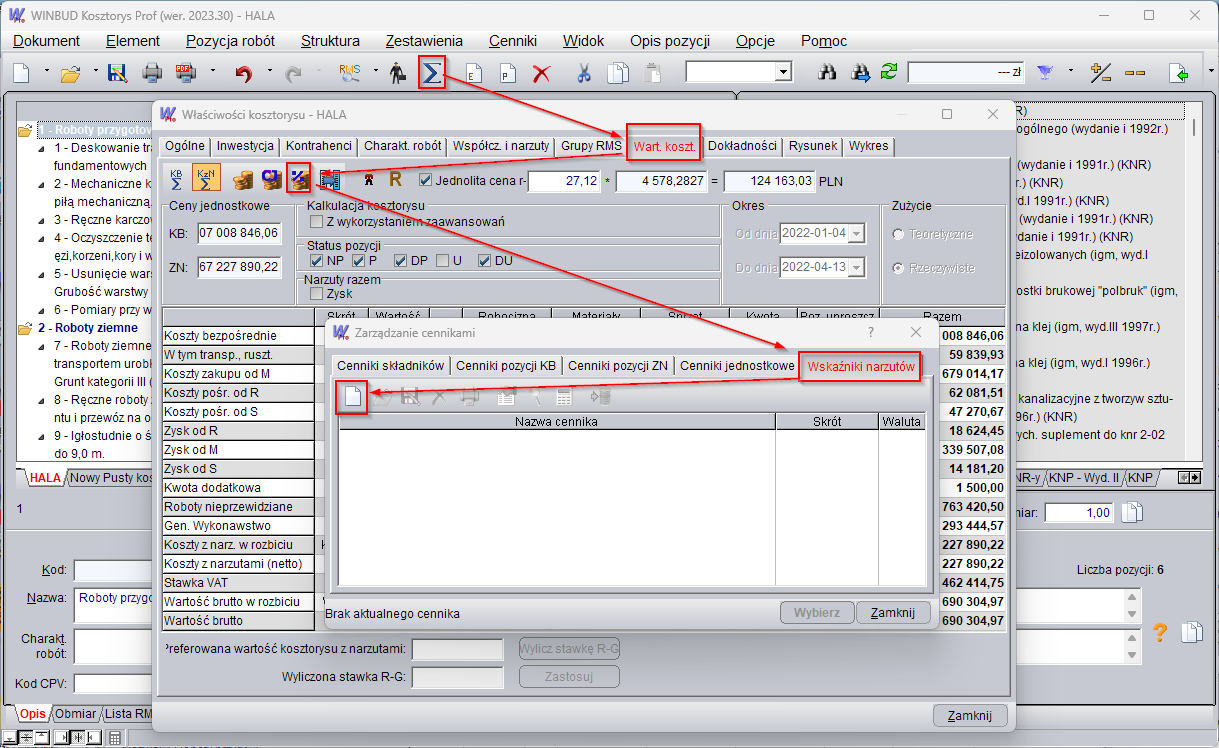Uncheck the NP status checkbox

[x=317, y=261]
